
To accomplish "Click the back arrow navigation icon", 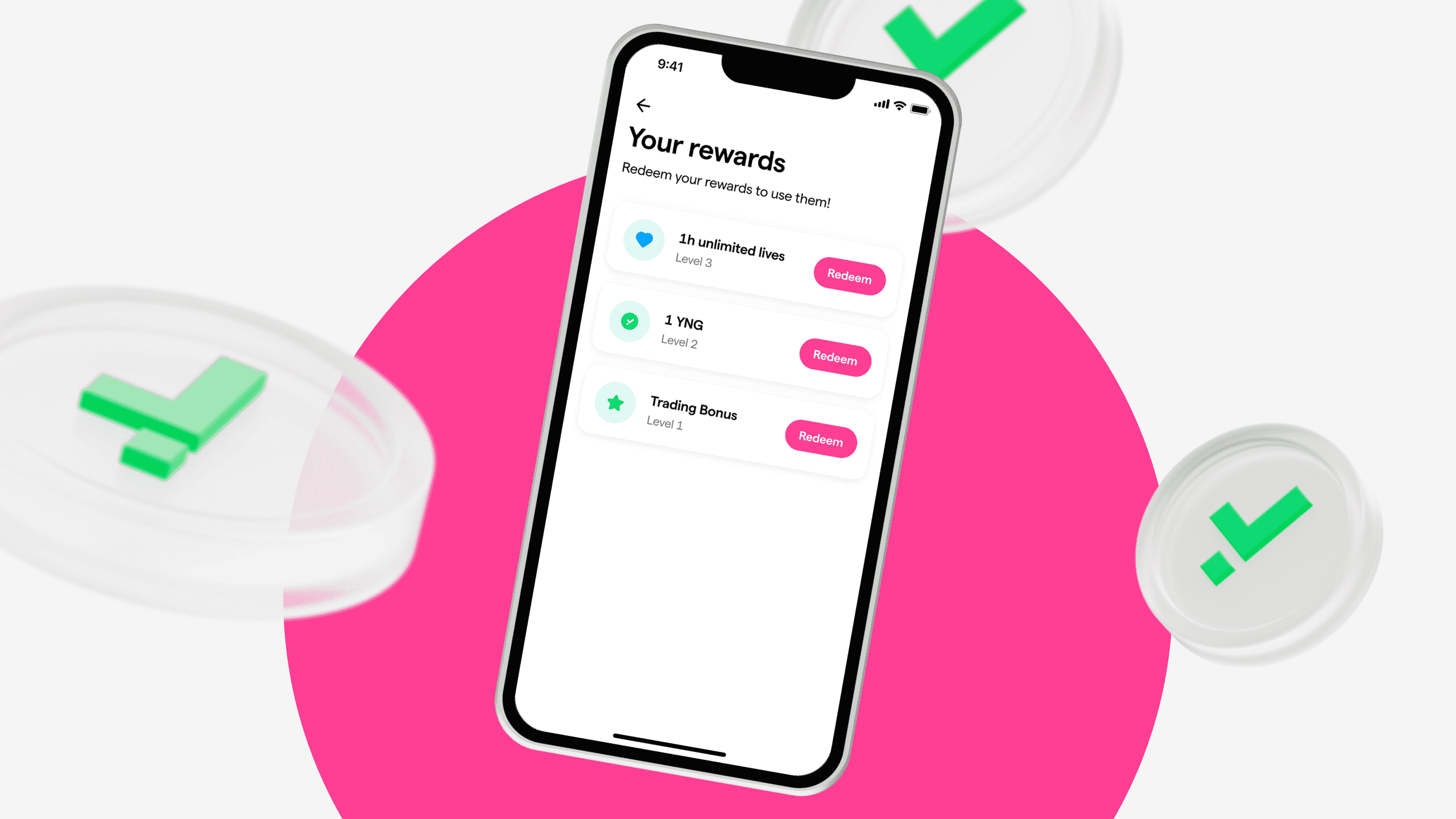I will [645, 105].
